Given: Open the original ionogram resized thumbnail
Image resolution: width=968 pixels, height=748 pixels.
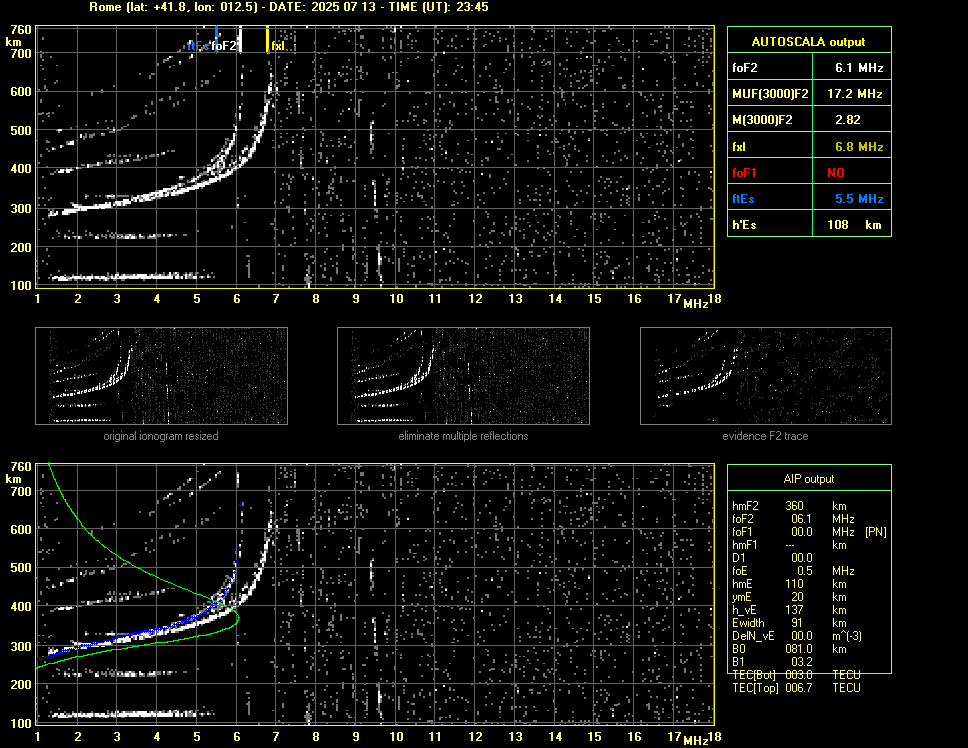Looking at the screenshot, I should pos(161,376).
